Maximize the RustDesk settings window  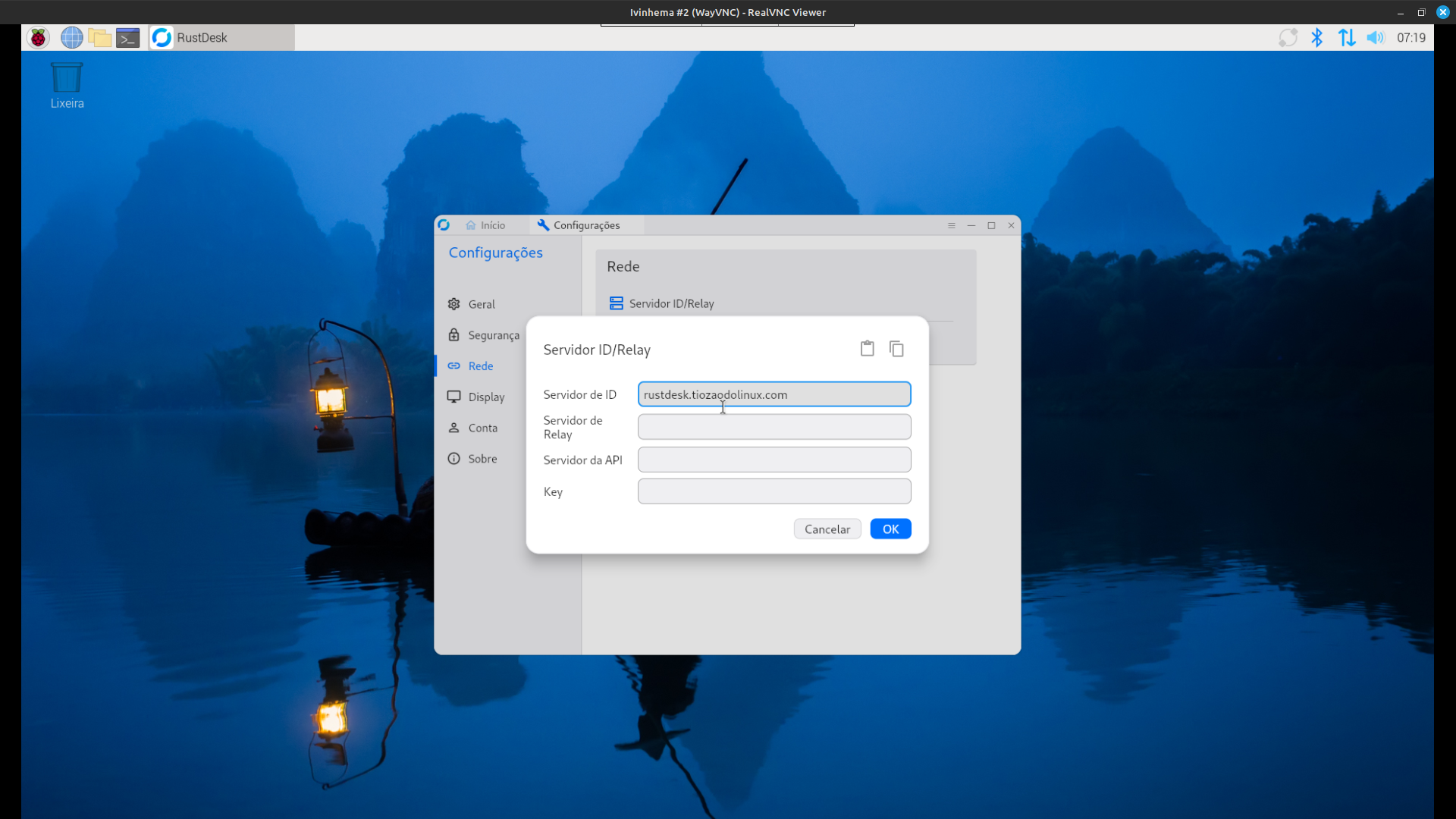991,225
